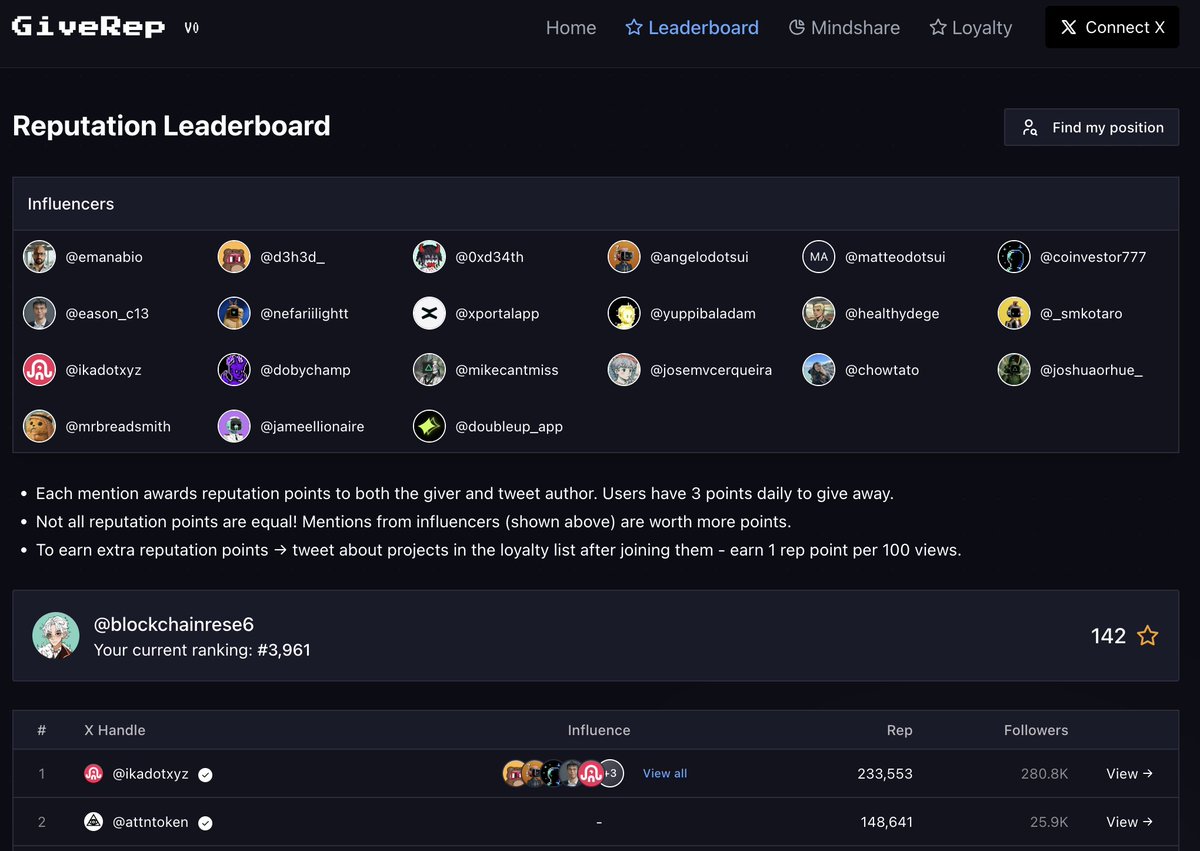Click the 280.8K followers value
Screen dimensions: 1200x851
pyautogui.click(x=1044, y=774)
